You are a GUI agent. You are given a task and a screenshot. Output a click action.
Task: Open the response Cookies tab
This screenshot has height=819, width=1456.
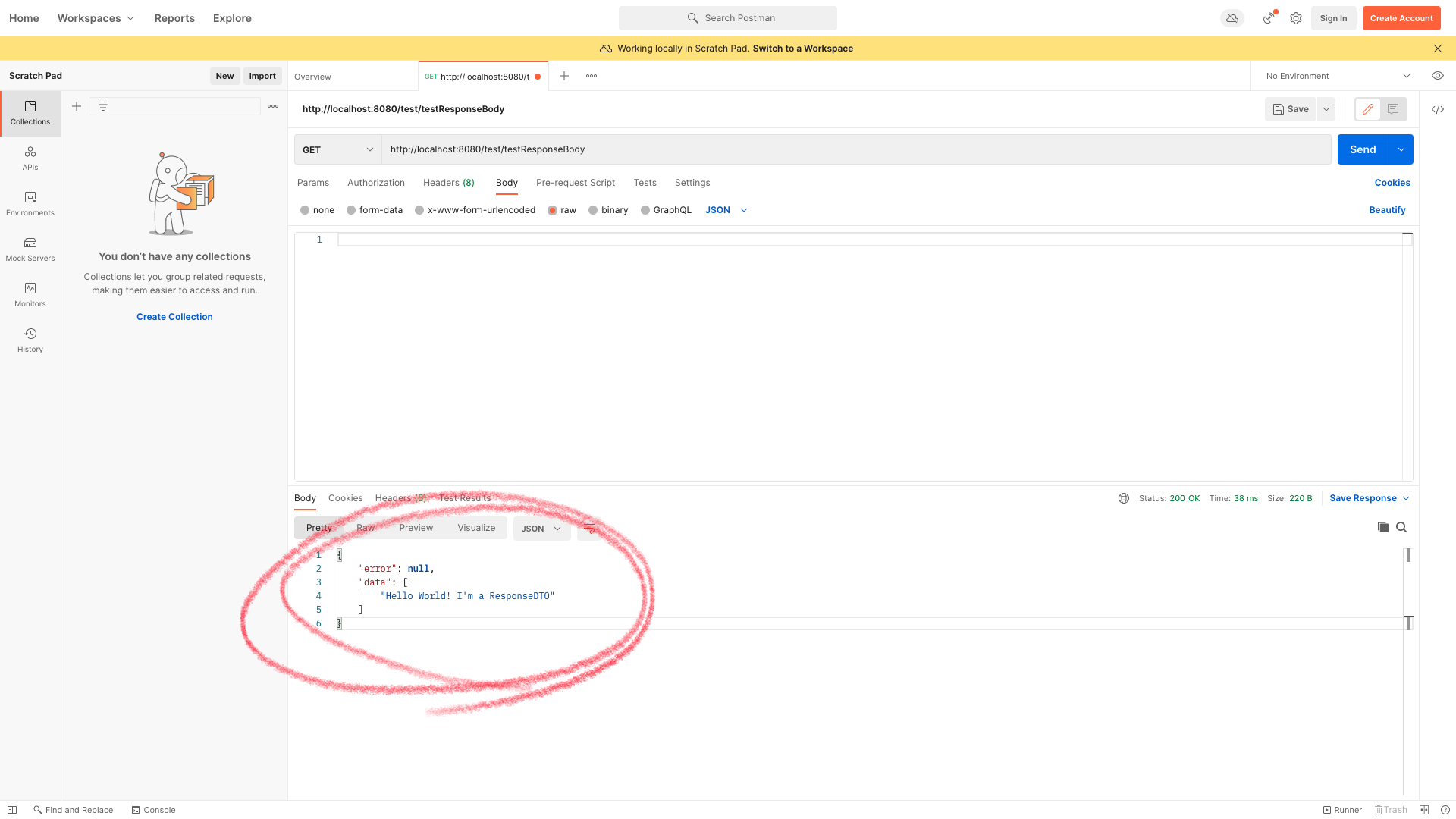(345, 498)
